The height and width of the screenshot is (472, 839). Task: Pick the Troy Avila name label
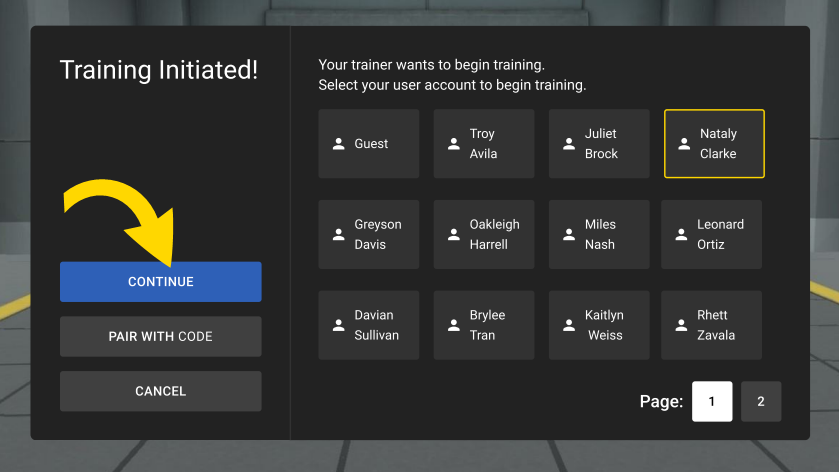[x=484, y=144]
